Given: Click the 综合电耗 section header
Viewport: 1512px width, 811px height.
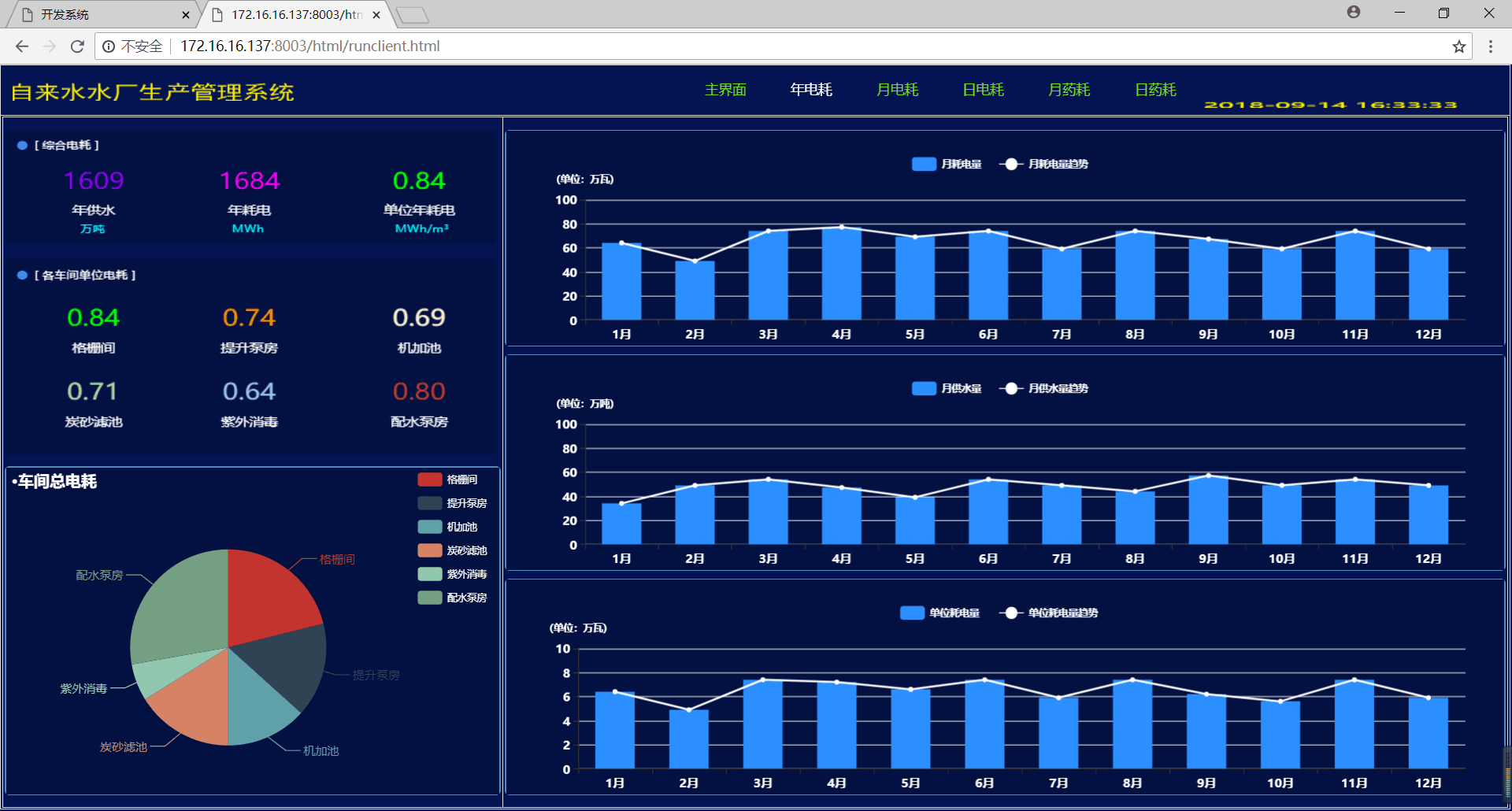Looking at the screenshot, I should coord(66,146).
